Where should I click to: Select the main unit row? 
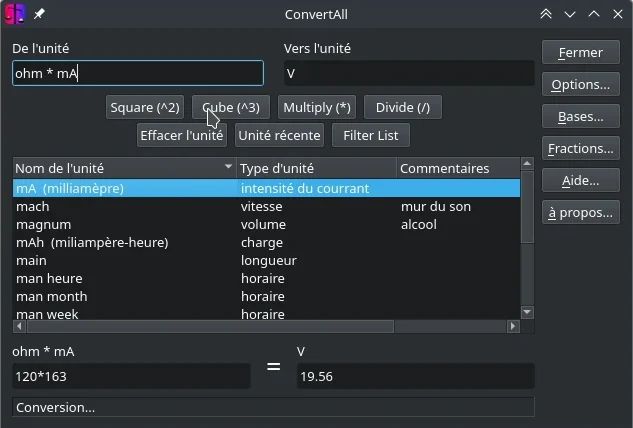click(x=266, y=260)
